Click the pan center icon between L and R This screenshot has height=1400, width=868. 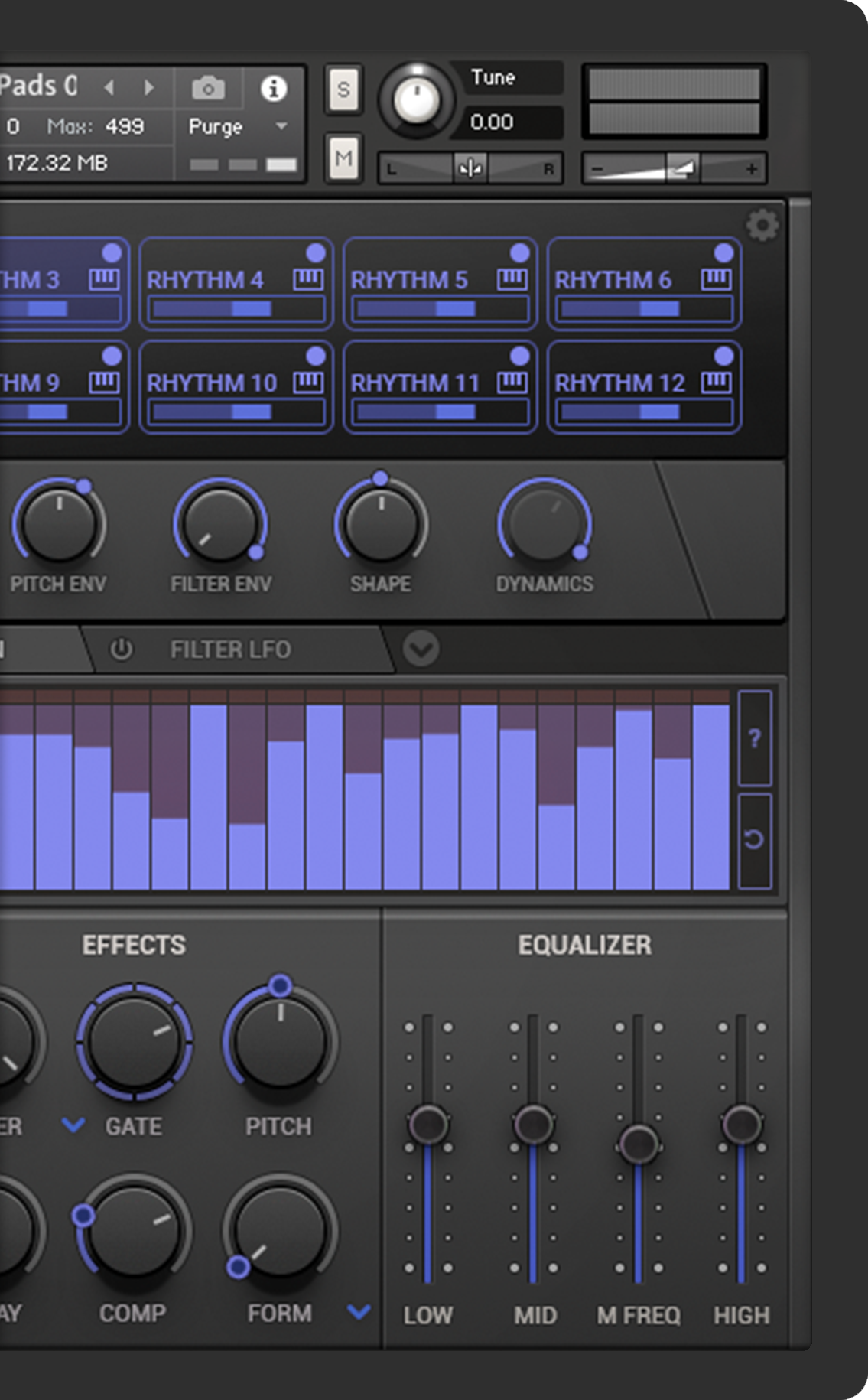pyautogui.click(x=470, y=168)
